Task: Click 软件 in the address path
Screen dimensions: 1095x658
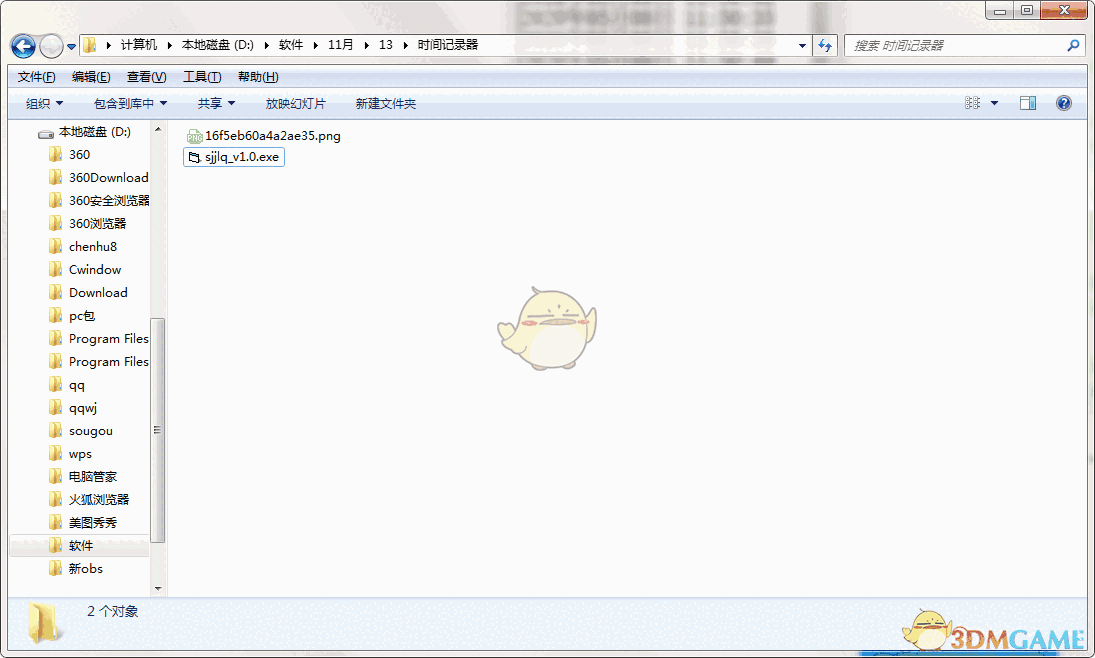Action: 291,45
